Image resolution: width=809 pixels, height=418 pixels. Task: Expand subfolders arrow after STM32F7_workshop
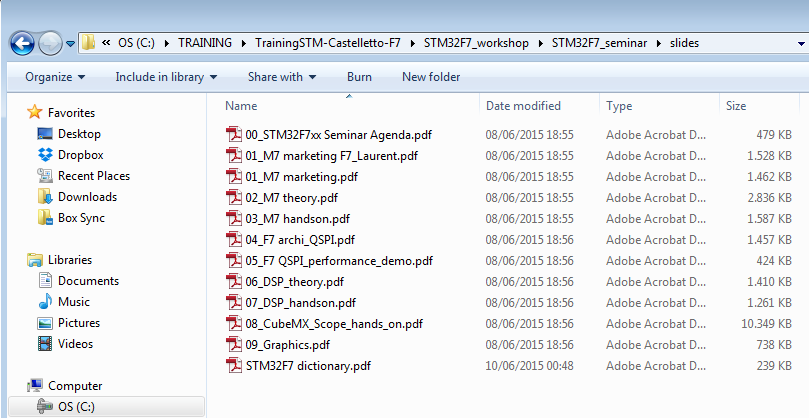[x=541, y=43]
